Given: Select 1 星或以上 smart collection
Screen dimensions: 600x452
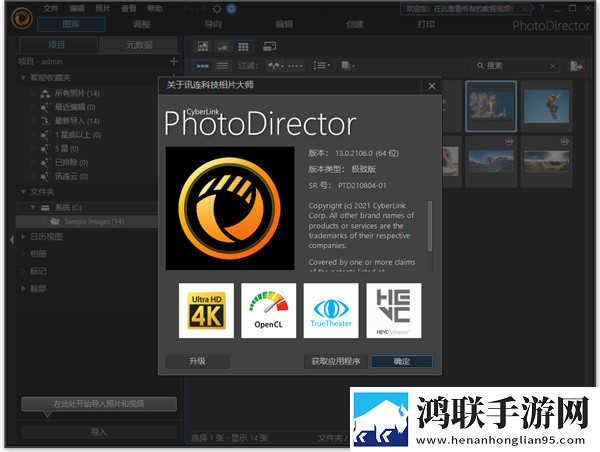Looking at the screenshot, I should (x=78, y=135).
